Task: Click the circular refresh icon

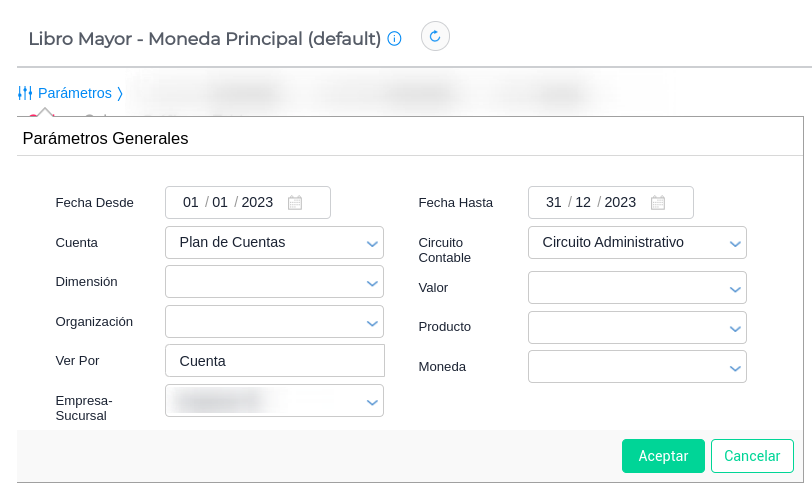Action: click(x=435, y=37)
